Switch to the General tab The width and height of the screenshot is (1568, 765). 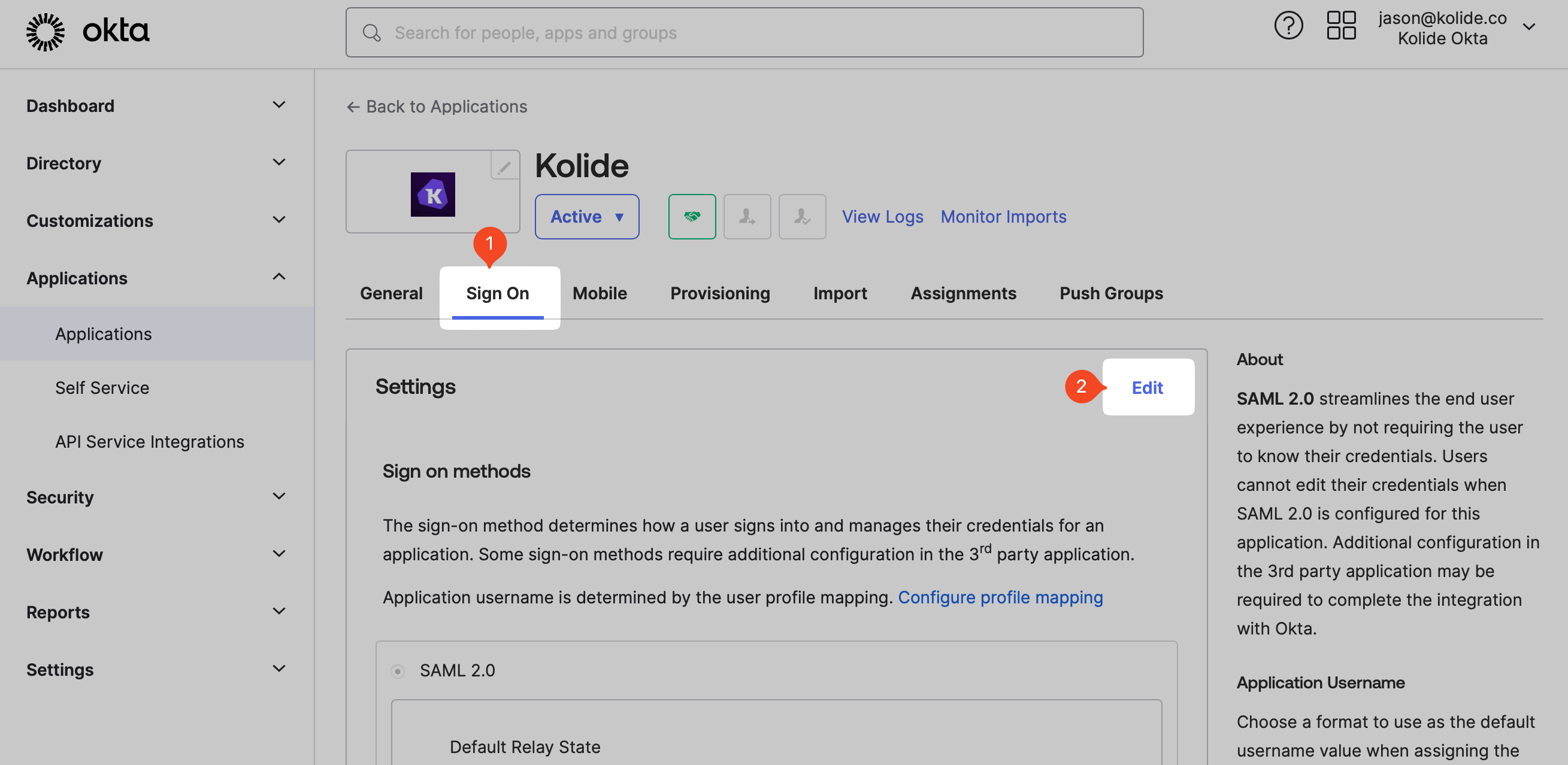point(391,293)
